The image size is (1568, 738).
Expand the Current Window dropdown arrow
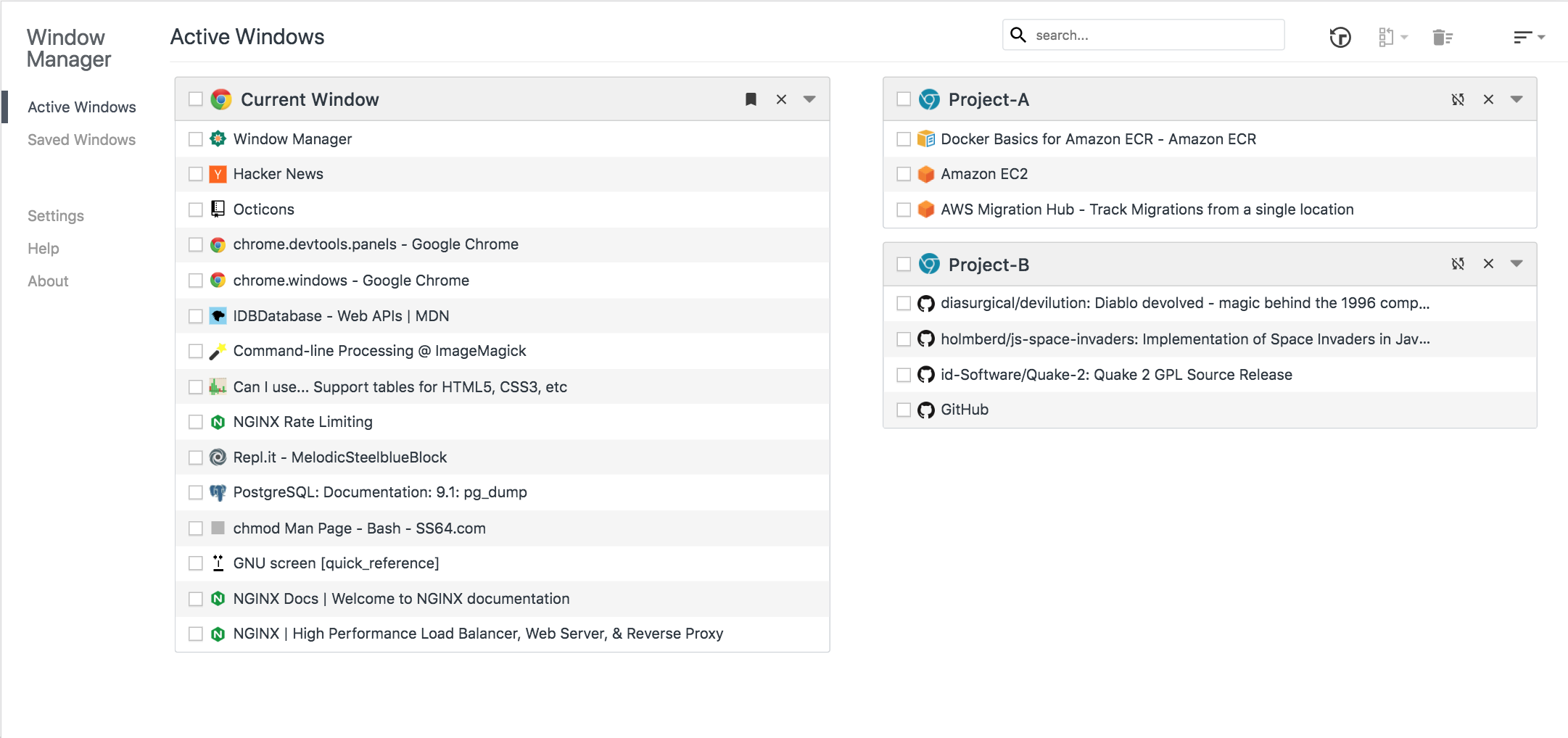[809, 99]
